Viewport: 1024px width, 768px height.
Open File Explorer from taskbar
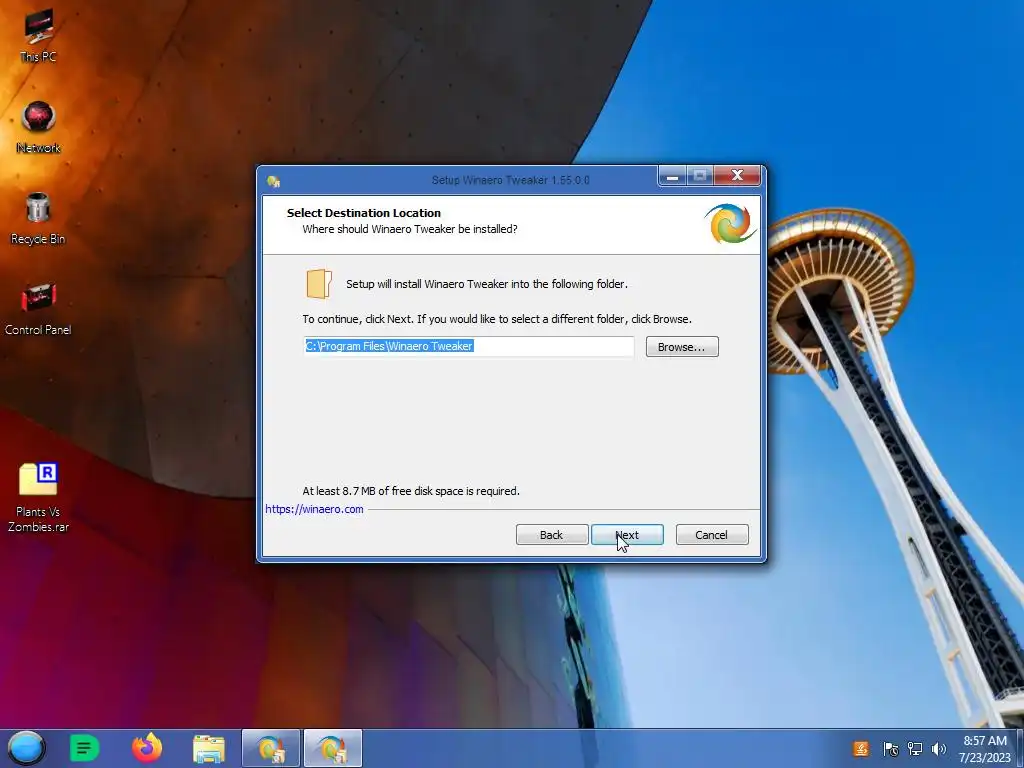[x=209, y=748]
